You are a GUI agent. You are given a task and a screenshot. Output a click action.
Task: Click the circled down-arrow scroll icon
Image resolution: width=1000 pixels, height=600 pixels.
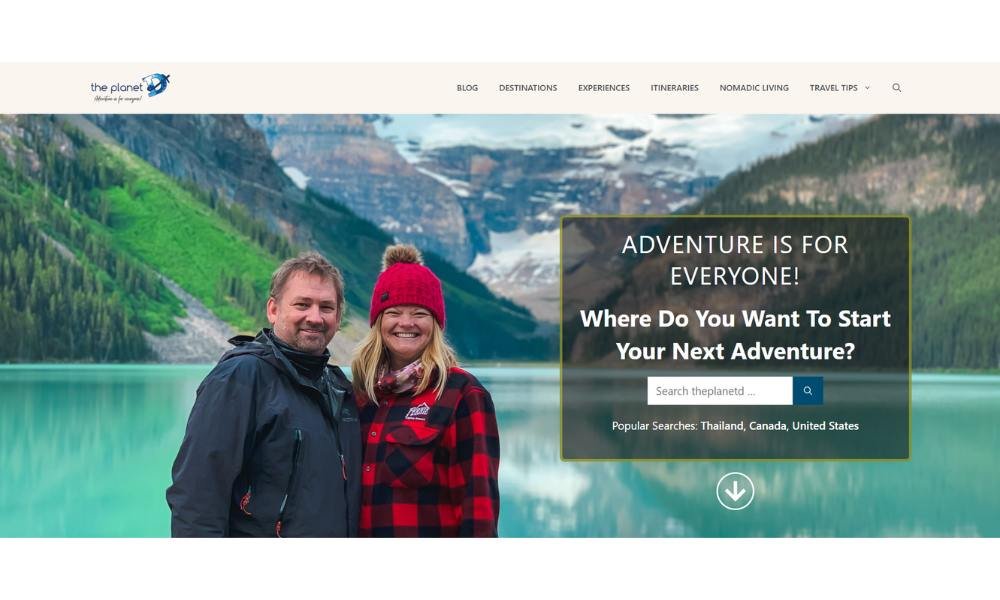[x=735, y=491]
